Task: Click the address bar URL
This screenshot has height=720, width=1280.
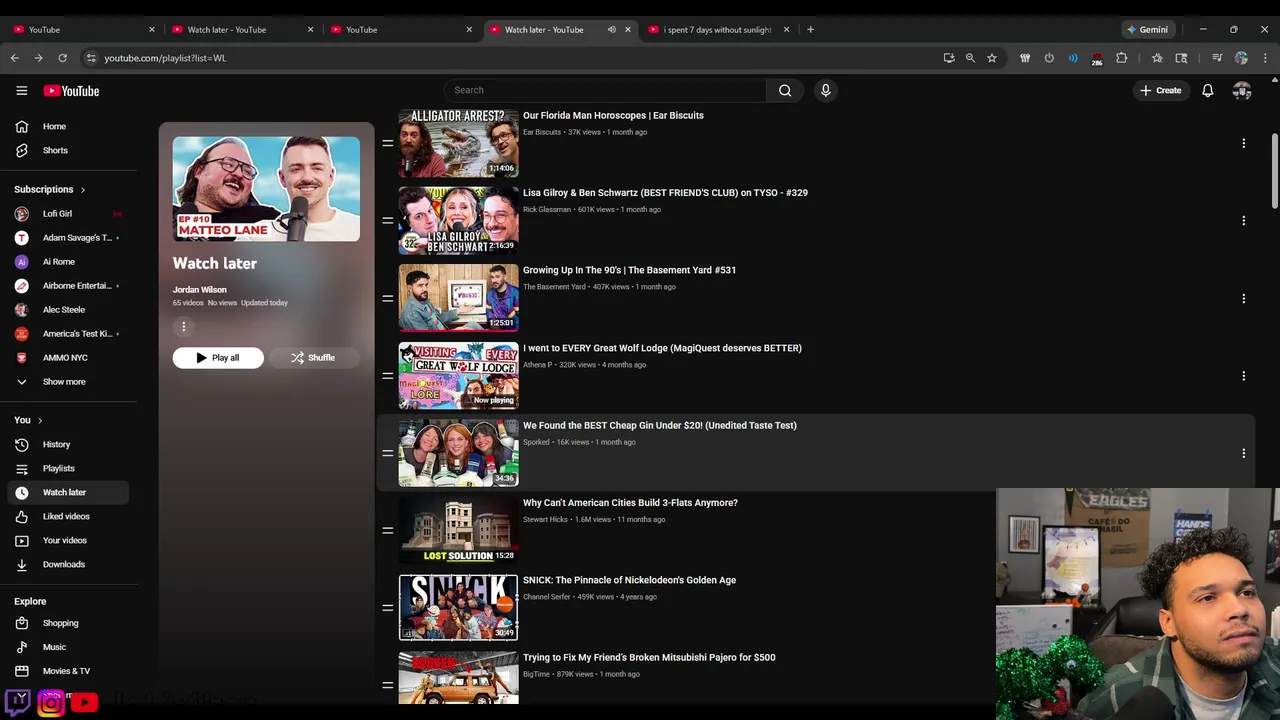Action: click(165, 58)
